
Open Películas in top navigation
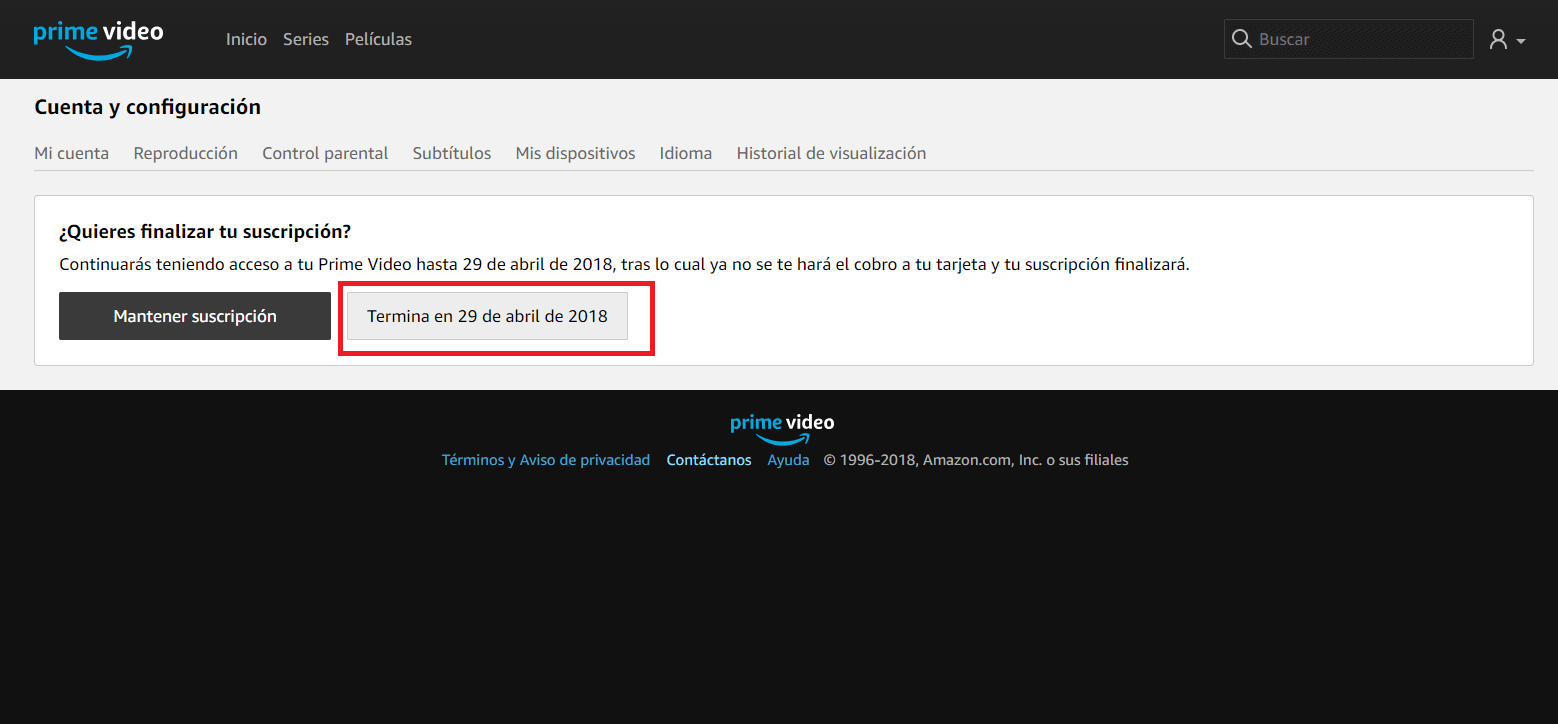(378, 39)
